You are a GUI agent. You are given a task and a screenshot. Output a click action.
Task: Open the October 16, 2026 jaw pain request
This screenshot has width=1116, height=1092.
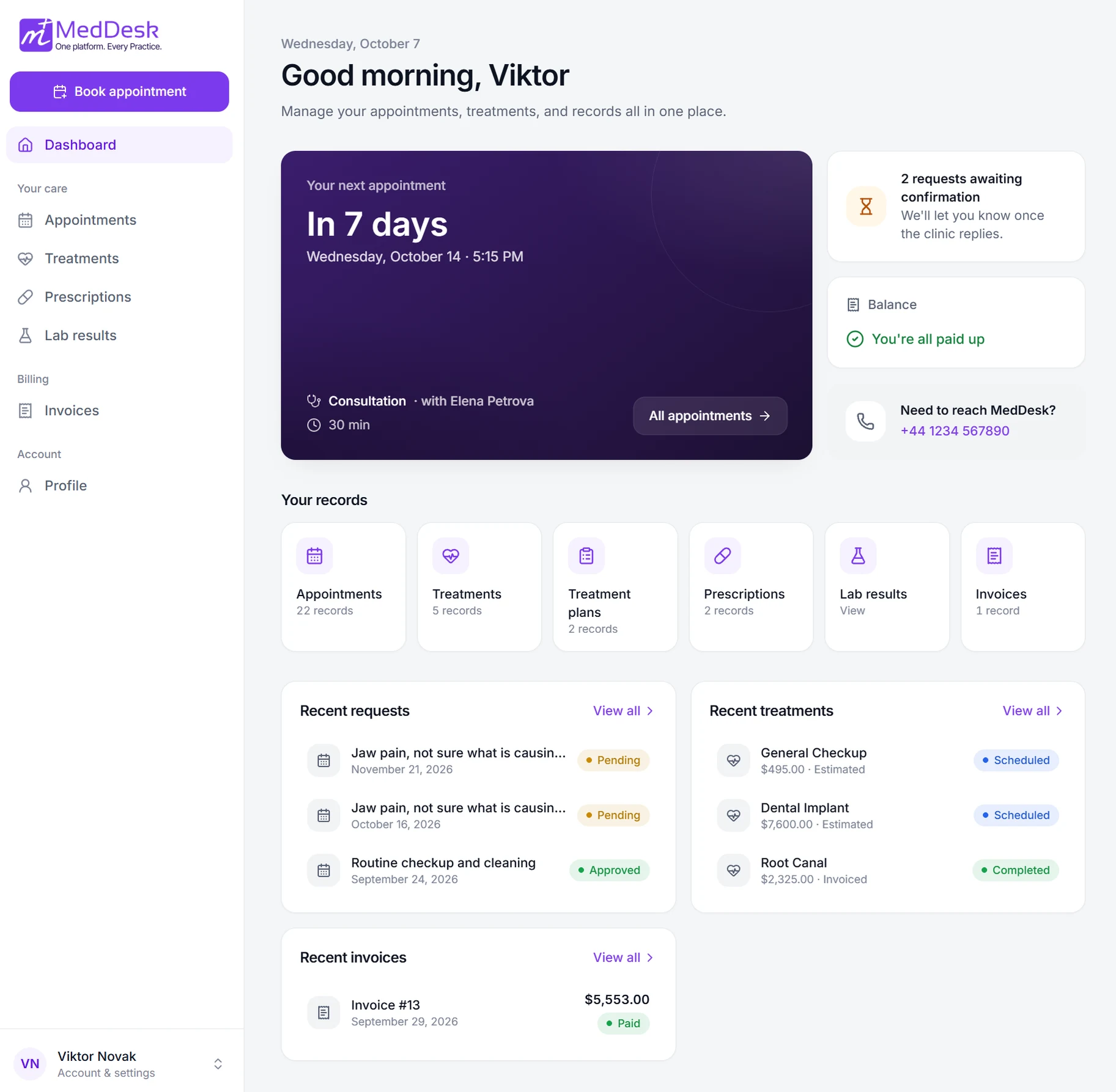(478, 816)
